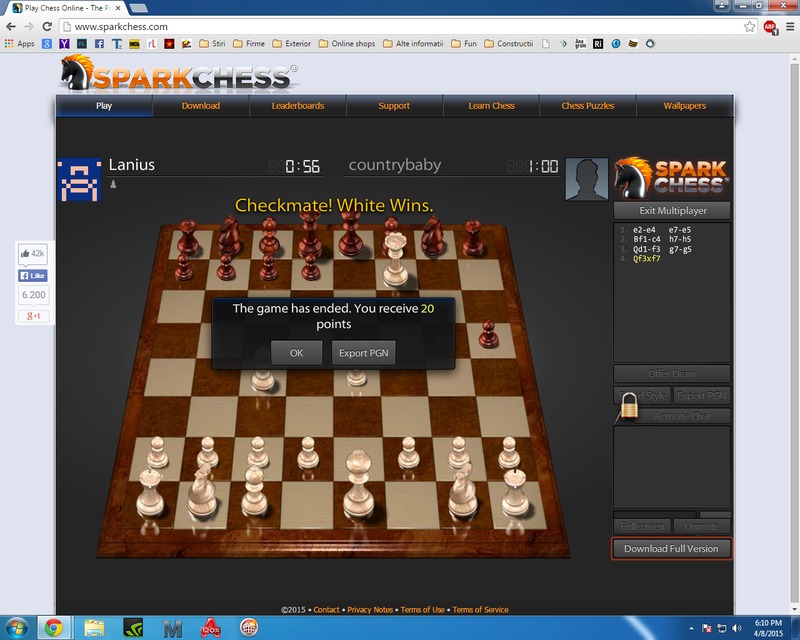Bookmark this page with the star icon
The height and width of the screenshot is (640, 800).
click(749, 27)
